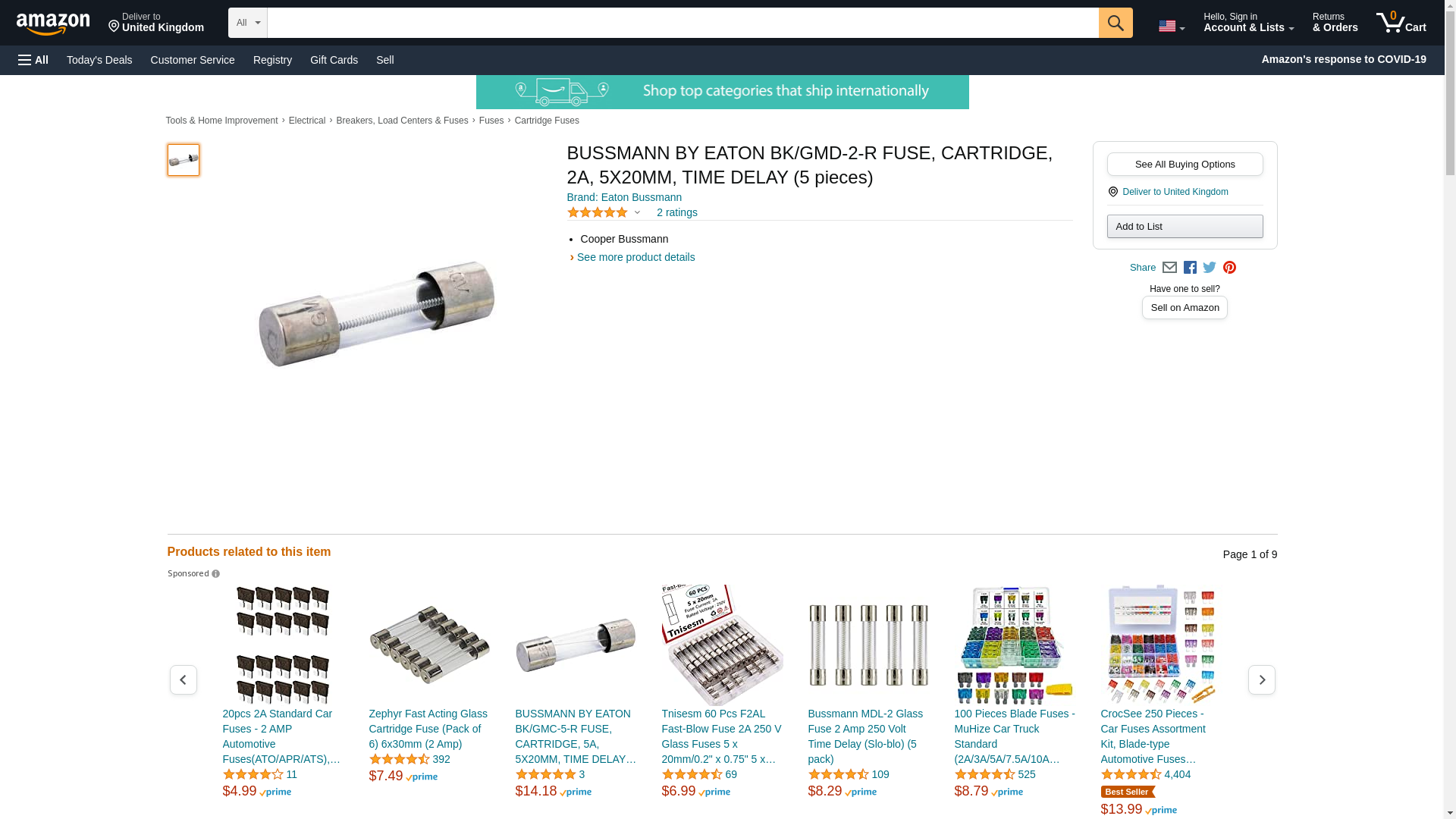This screenshot has height=819, width=1456.
Task: Expand the star rating breakdown popover
Action: tap(604, 212)
